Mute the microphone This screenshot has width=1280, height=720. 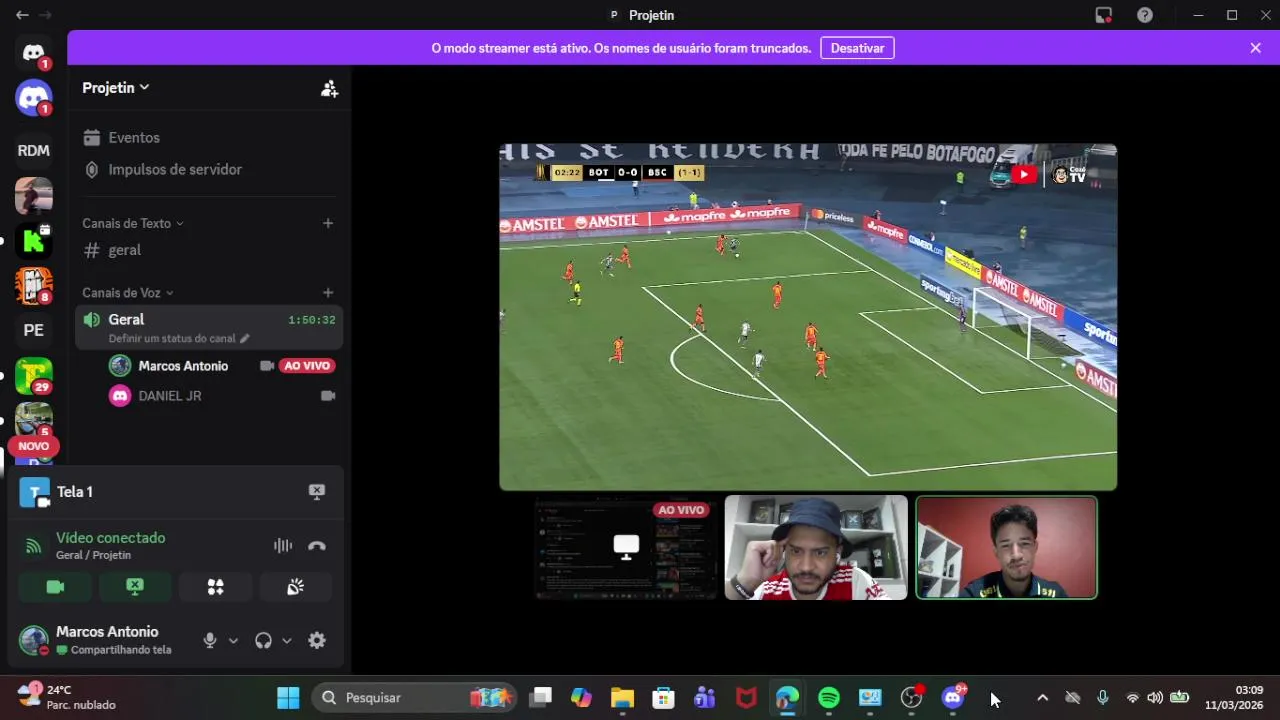(210, 641)
